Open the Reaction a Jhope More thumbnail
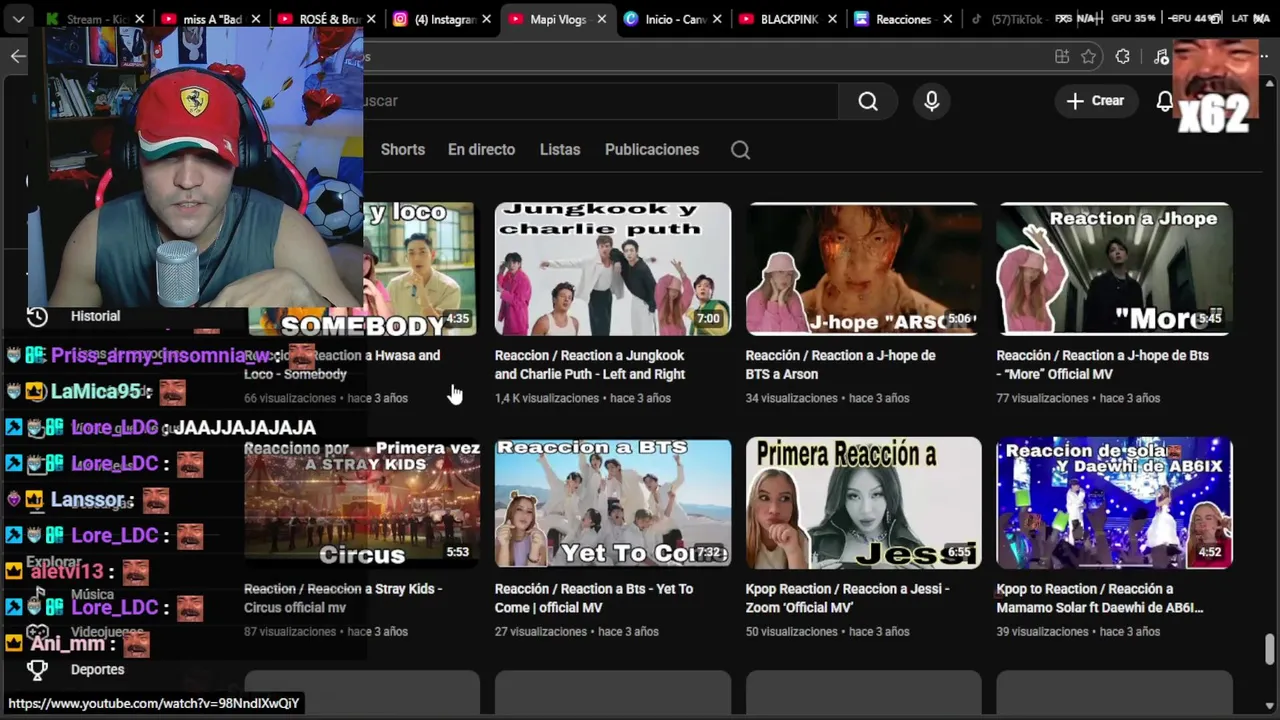The image size is (1280, 720). 1114,269
